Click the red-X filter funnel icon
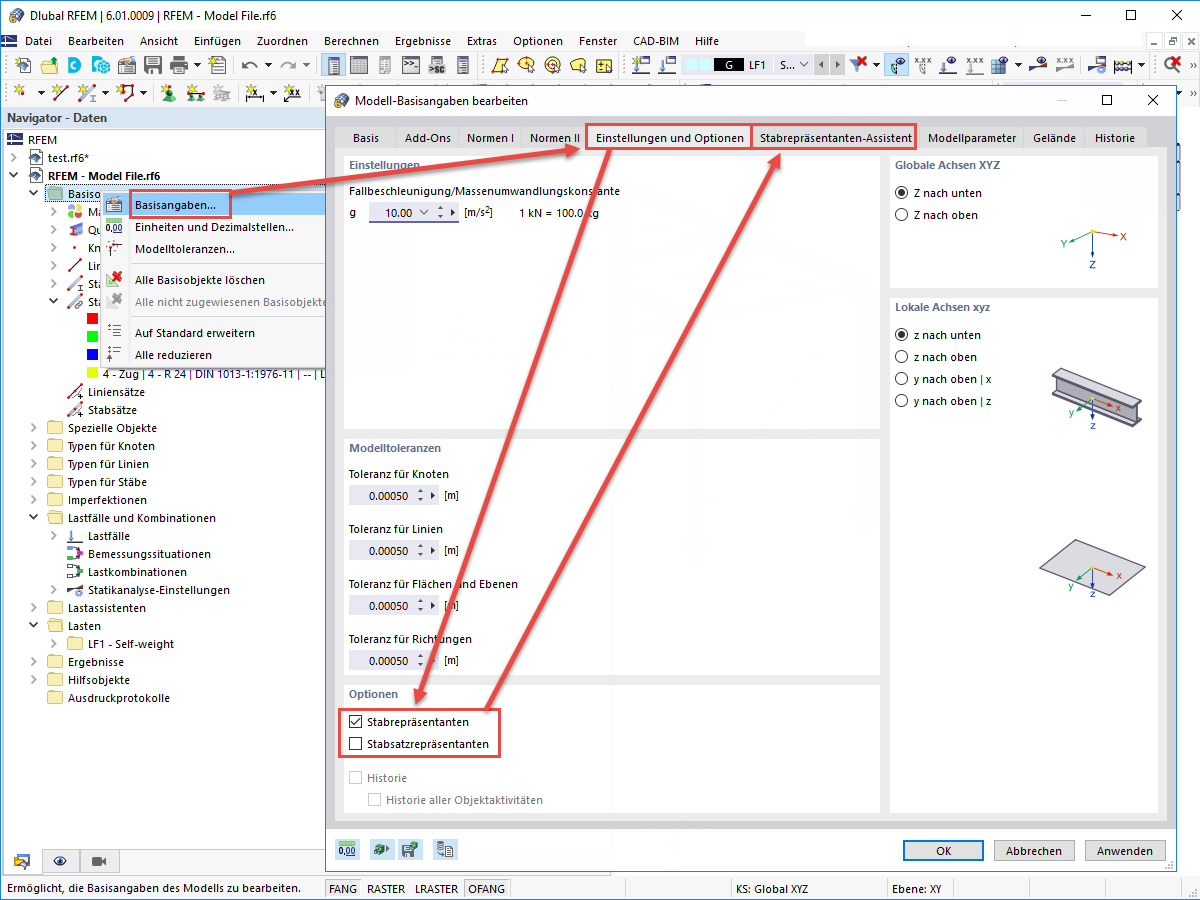 859,65
